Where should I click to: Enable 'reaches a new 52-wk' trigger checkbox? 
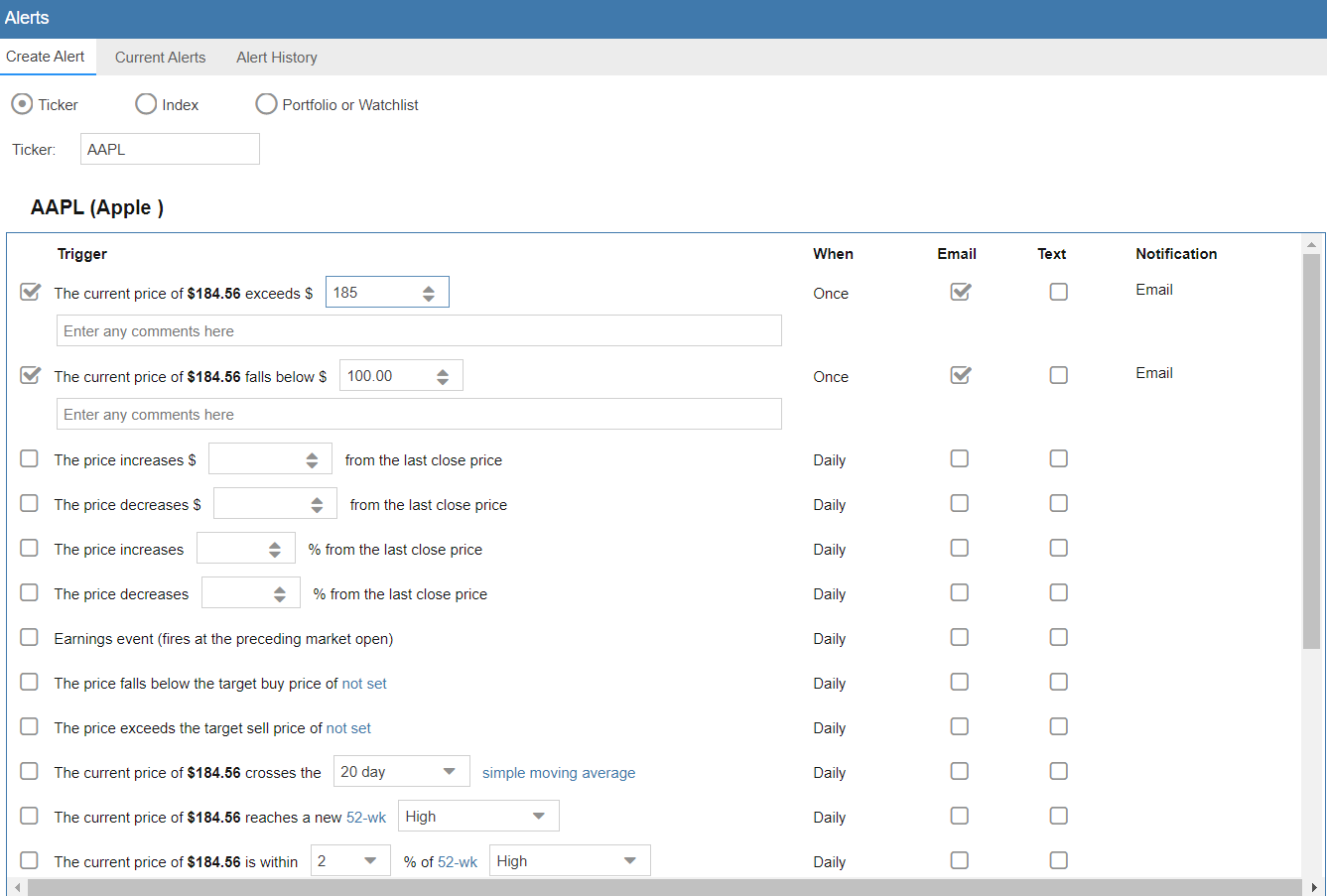click(x=30, y=816)
